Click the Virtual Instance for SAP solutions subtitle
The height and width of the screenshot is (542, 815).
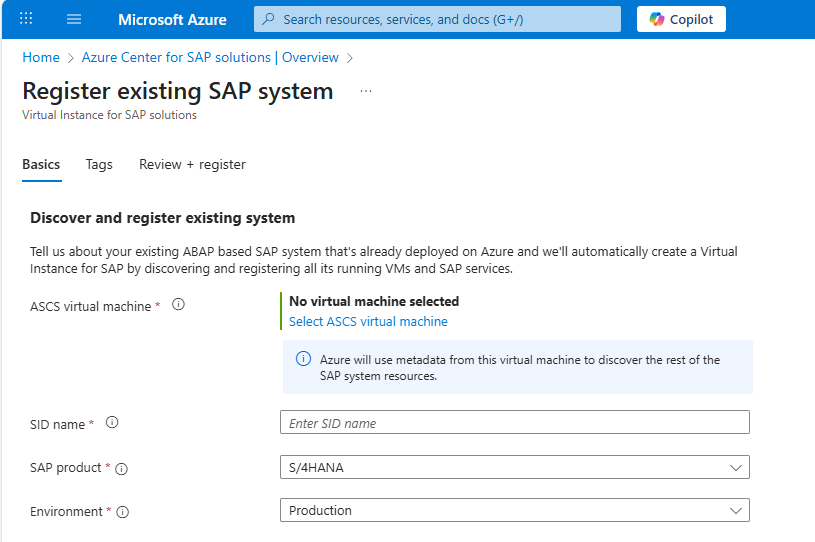click(110, 115)
